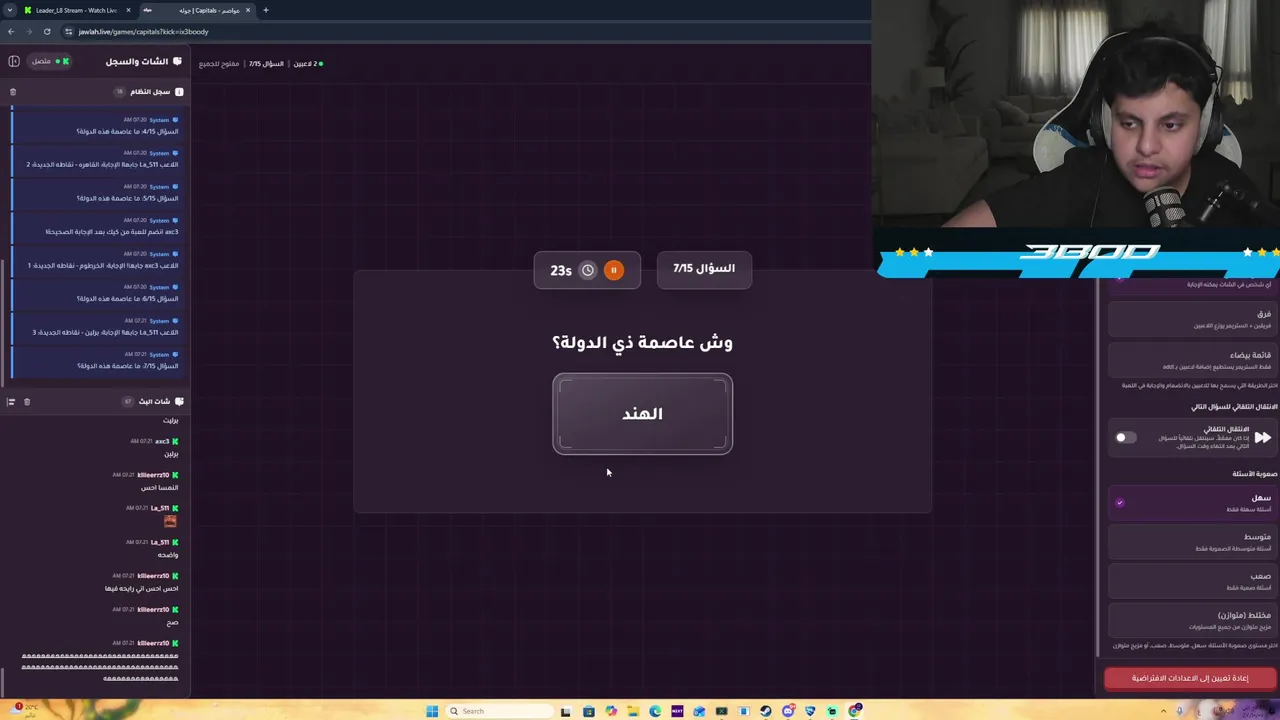This screenshot has width=1280, height=720.
Task: Open Chrome from the taskbar
Action: pyautogui.click(x=855, y=711)
